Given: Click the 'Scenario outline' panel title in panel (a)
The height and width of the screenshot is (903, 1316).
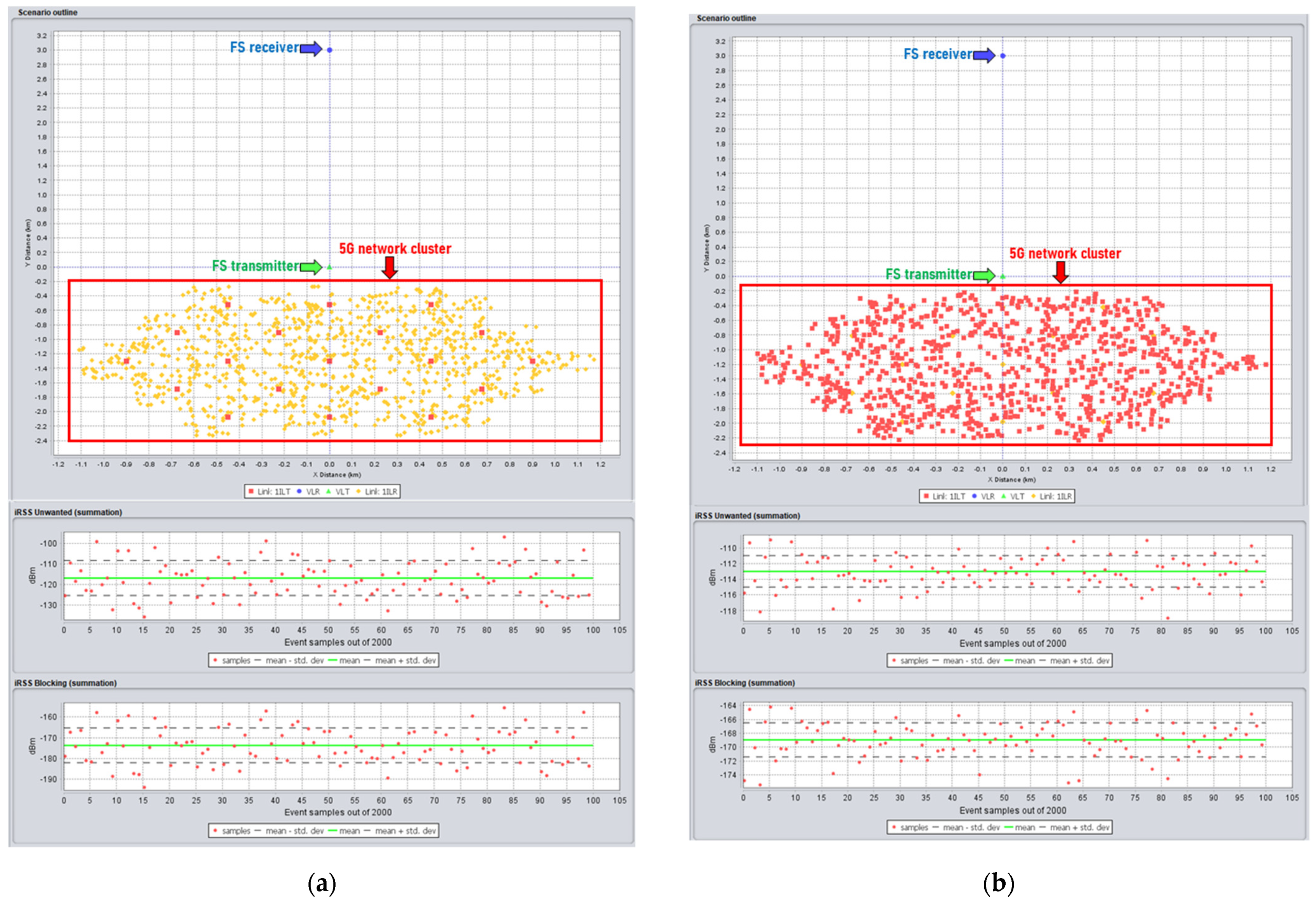Looking at the screenshot, I should coord(48,12).
